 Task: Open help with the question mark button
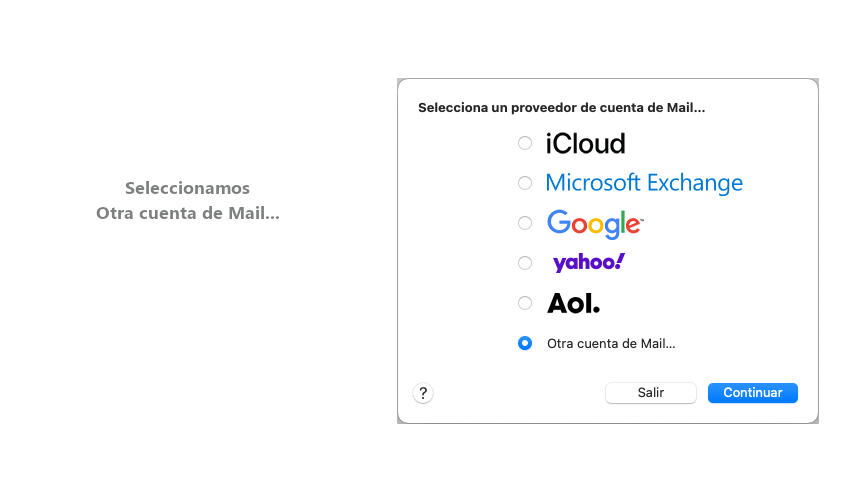[x=423, y=393]
